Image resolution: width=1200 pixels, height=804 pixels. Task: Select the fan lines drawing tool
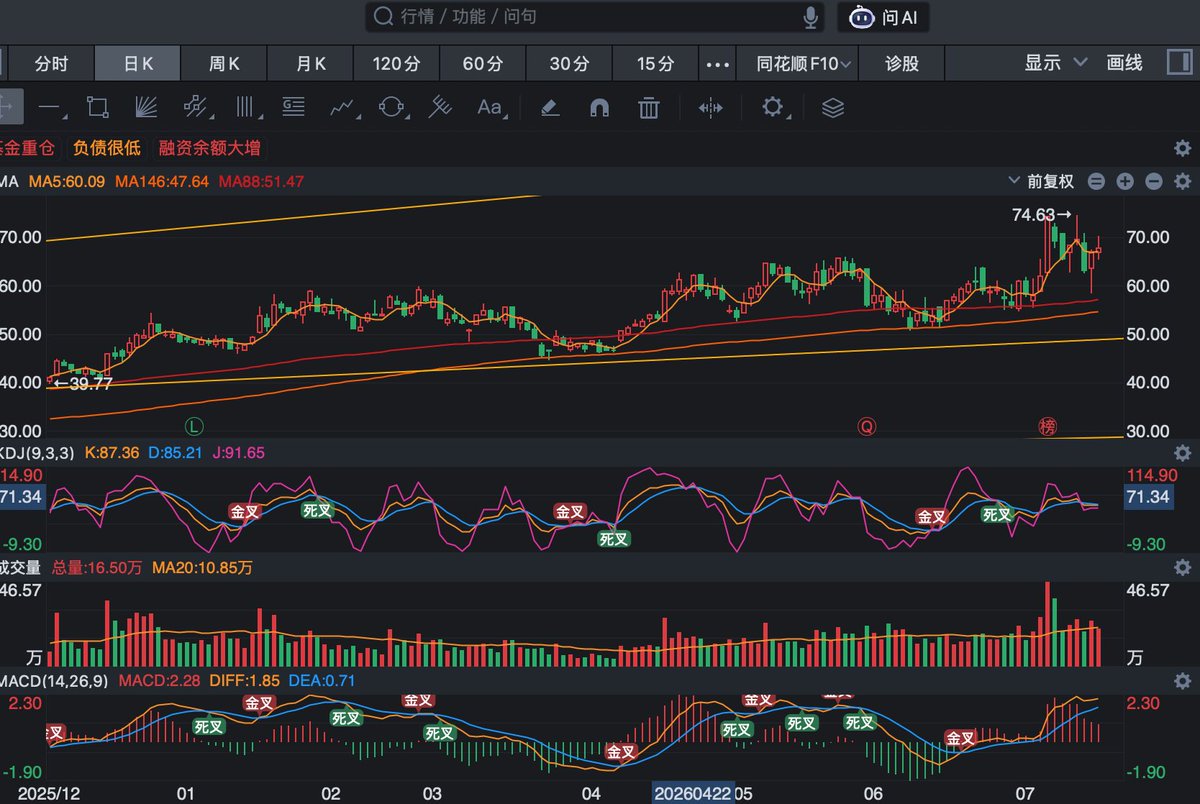coord(147,107)
